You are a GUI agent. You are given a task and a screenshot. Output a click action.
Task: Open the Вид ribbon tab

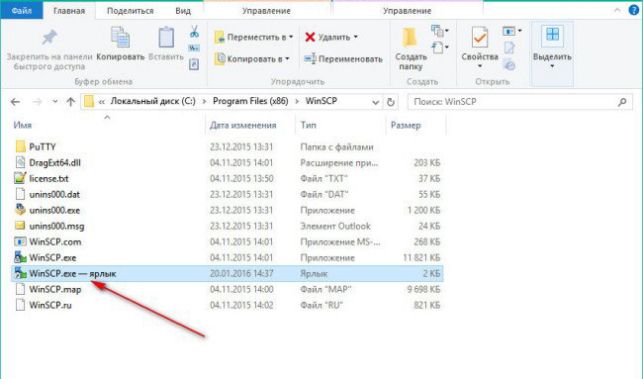(x=183, y=11)
